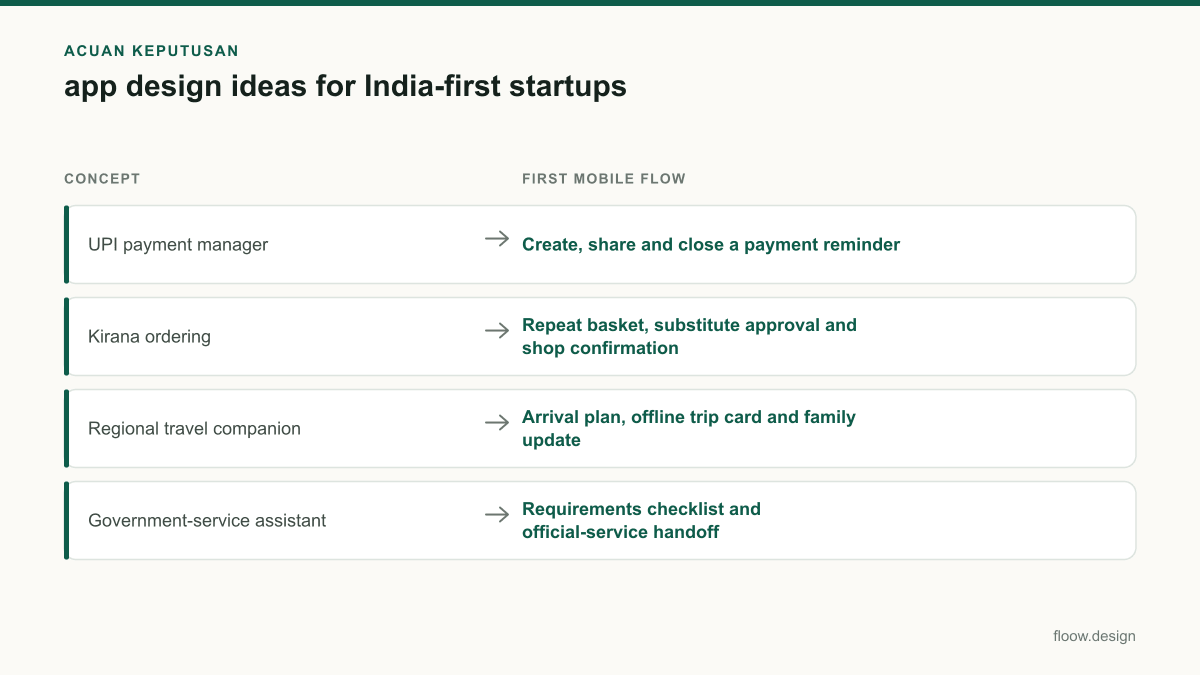Open the floow.design footer link
Image resolution: width=1200 pixels, height=675 pixels.
click(1094, 636)
